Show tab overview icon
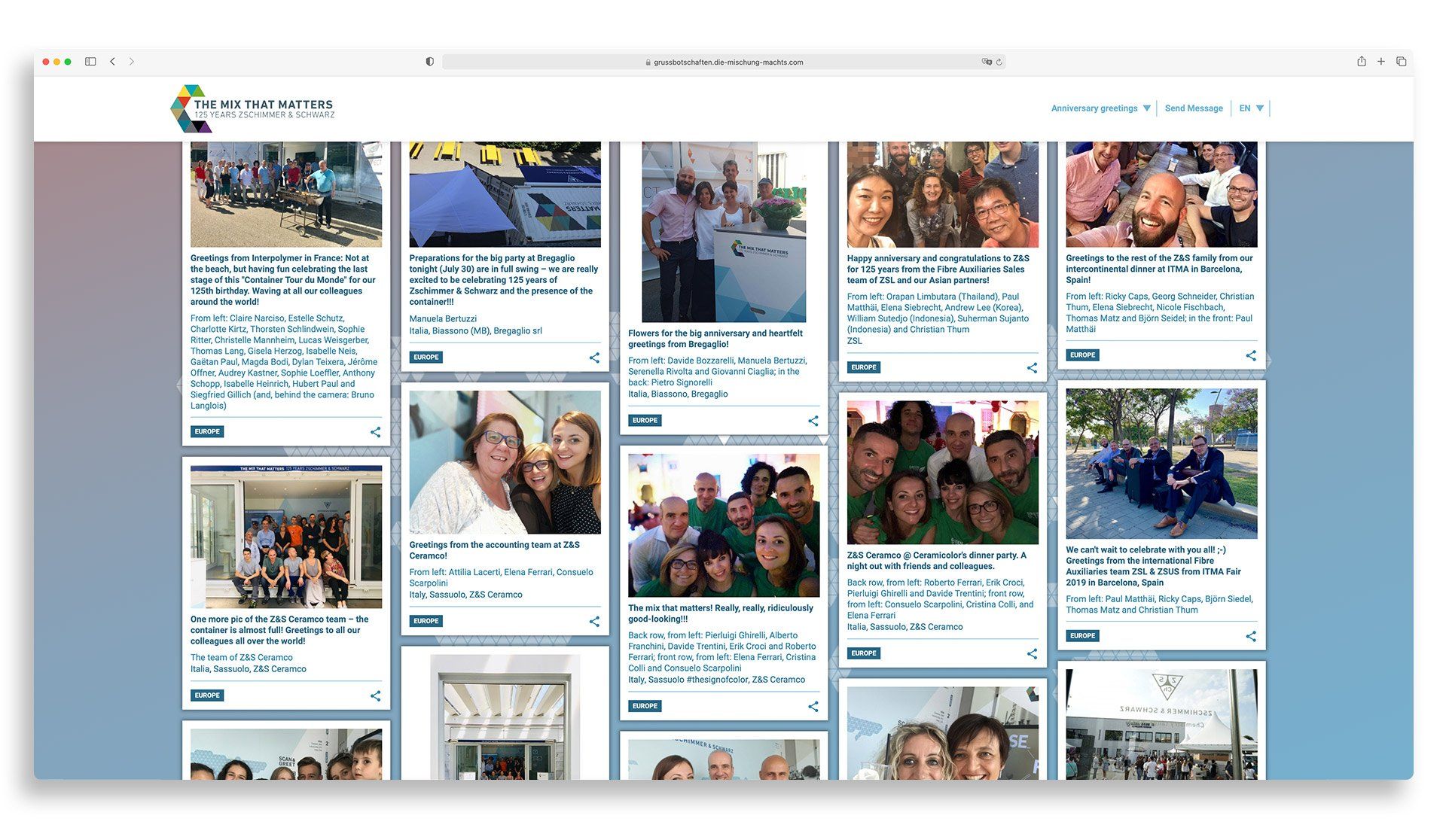1446x840 pixels. [1402, 62]
